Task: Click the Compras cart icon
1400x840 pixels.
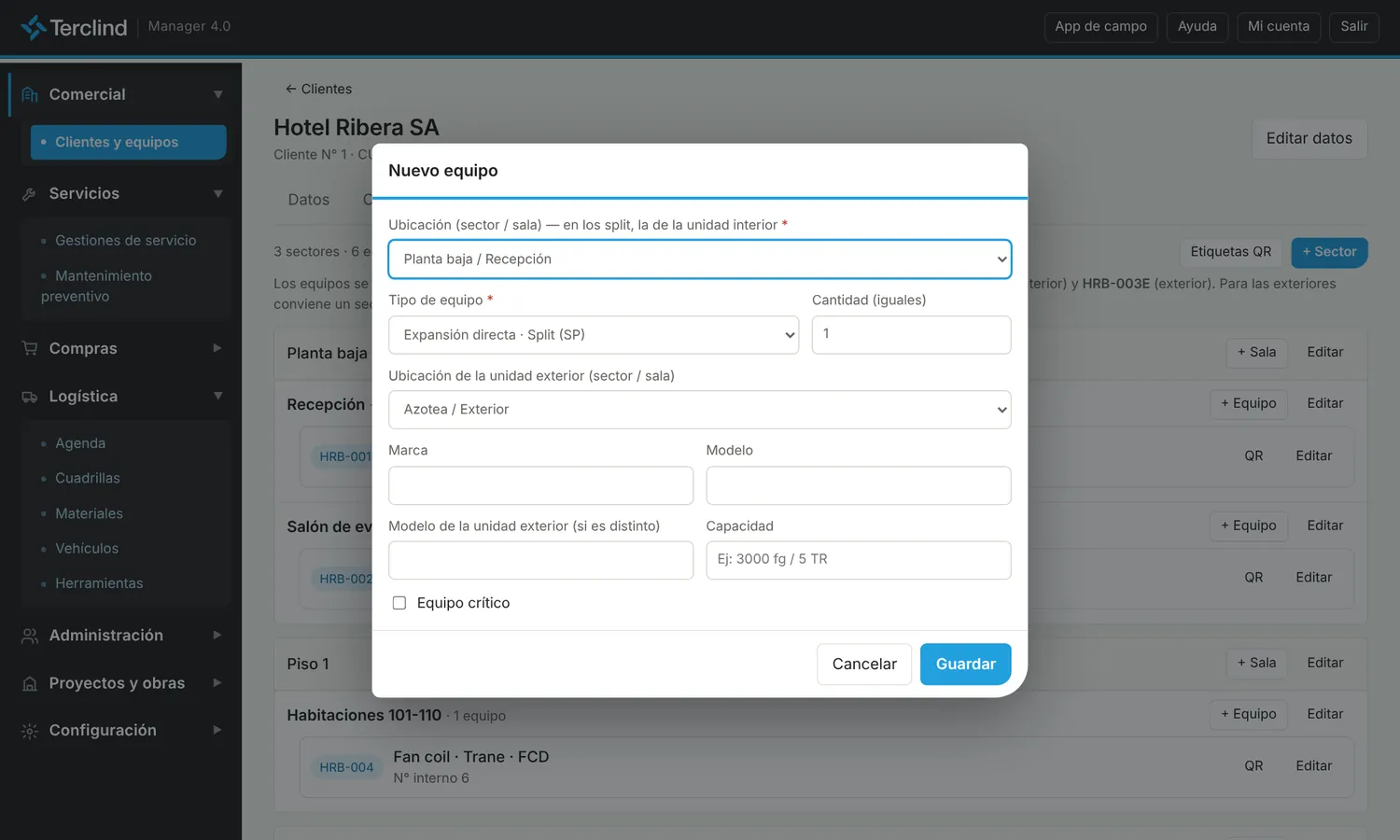Action: 30,348
